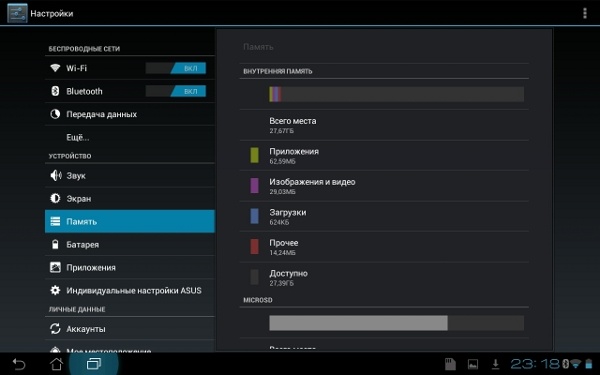Image resolution: width=600 pixels, height=375 pixels.
Task: Open Загрузки 624КБ storage row
Action: click(384, 216)
